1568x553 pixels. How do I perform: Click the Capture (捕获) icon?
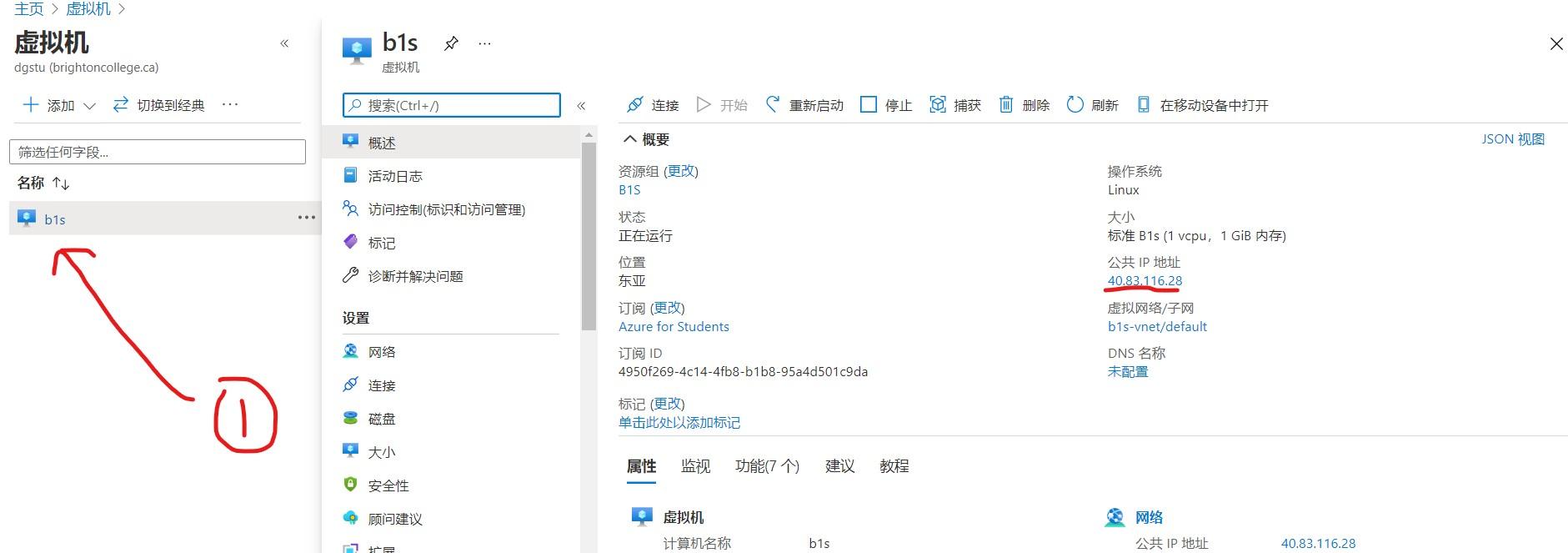[x=938, y=105]
